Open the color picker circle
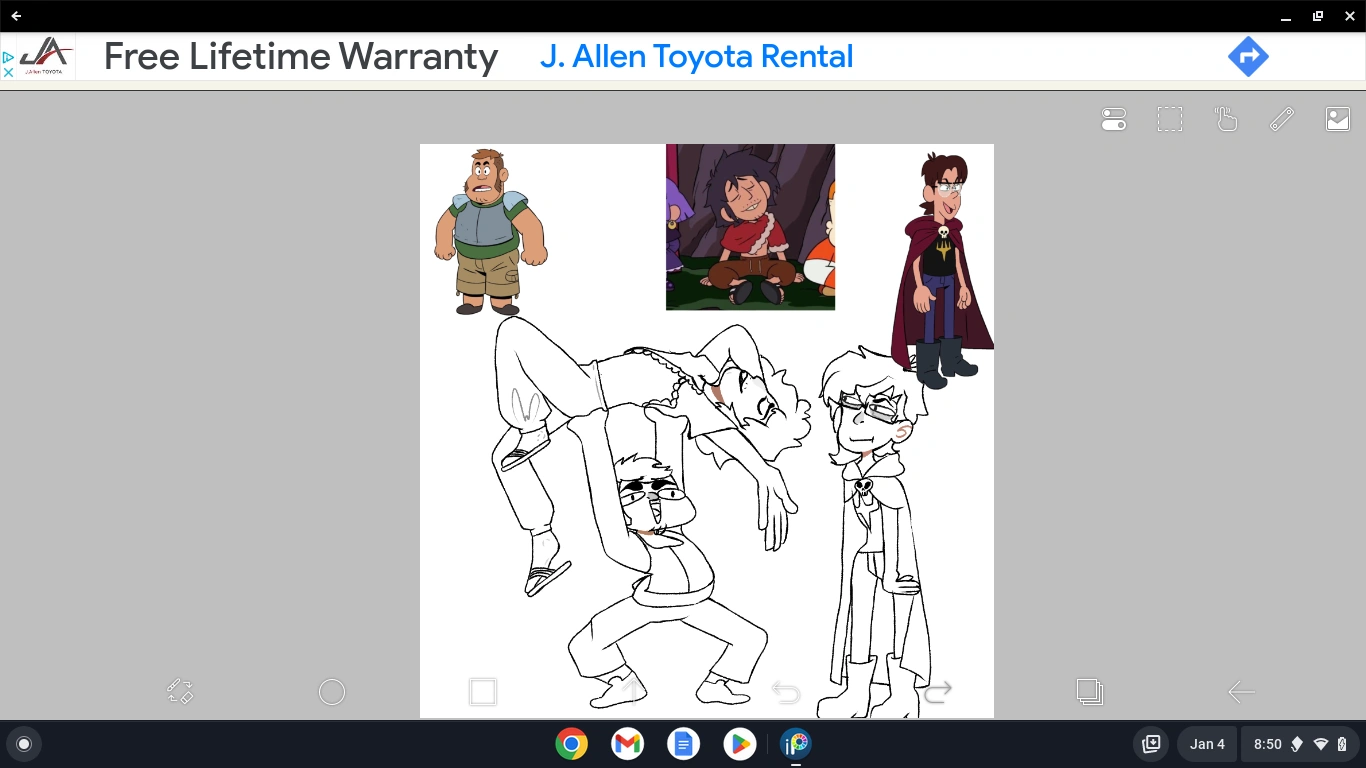Image resolution: width=1366 pixels, height=768 pixels. tap(331, 691)
